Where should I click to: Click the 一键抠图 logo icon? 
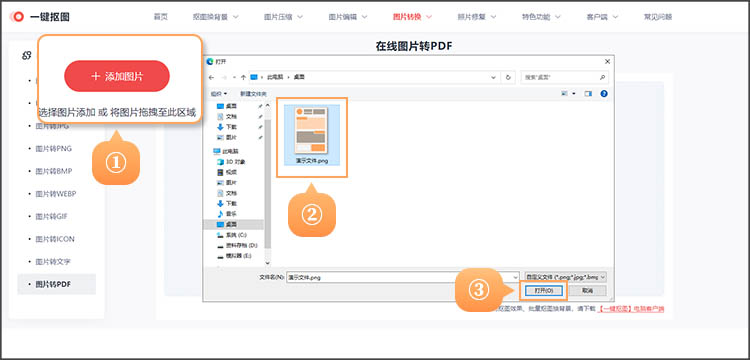coord(18,17)
